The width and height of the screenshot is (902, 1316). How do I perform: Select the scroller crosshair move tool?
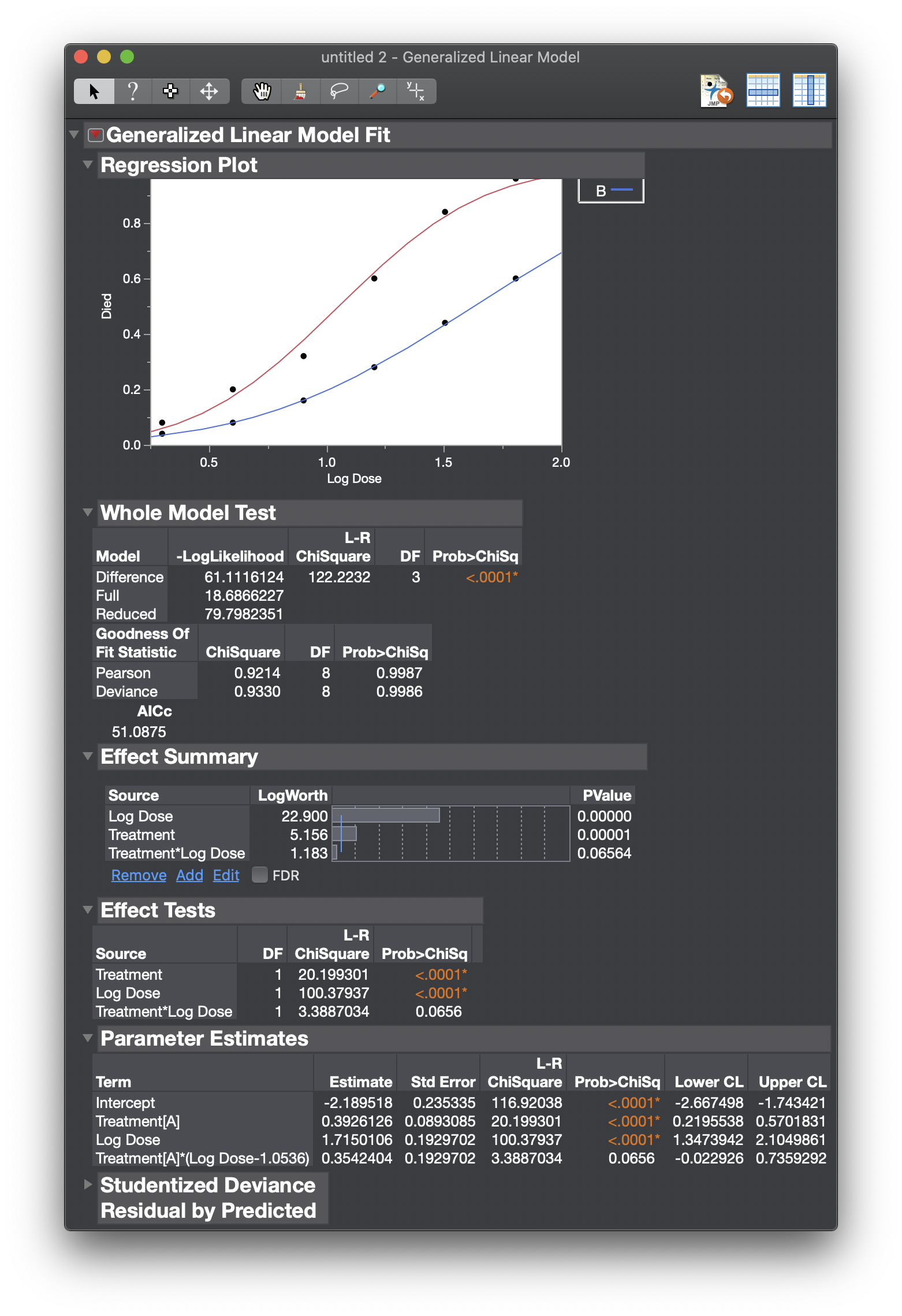[x=209, y=91]
